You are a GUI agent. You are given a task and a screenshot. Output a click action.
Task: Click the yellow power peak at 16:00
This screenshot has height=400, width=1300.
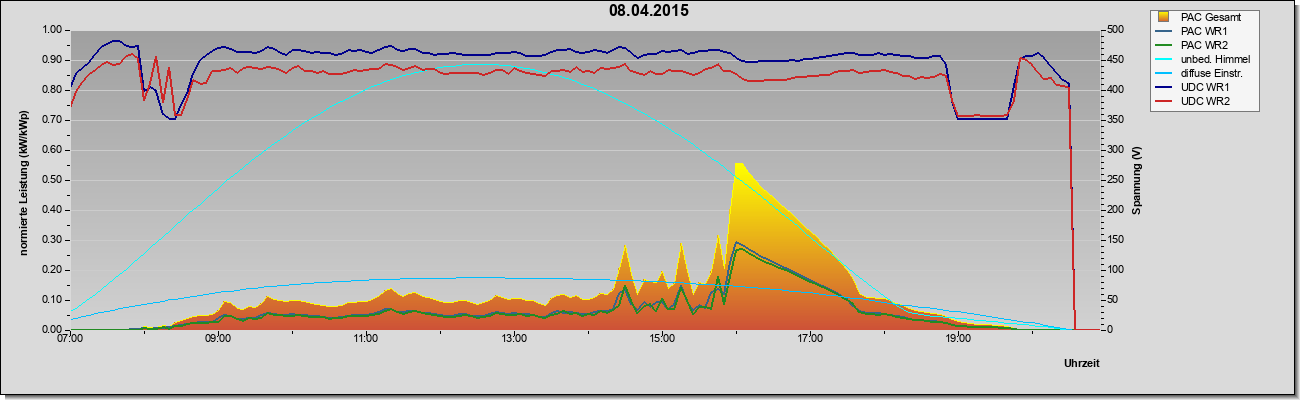[x=738, y=165]
